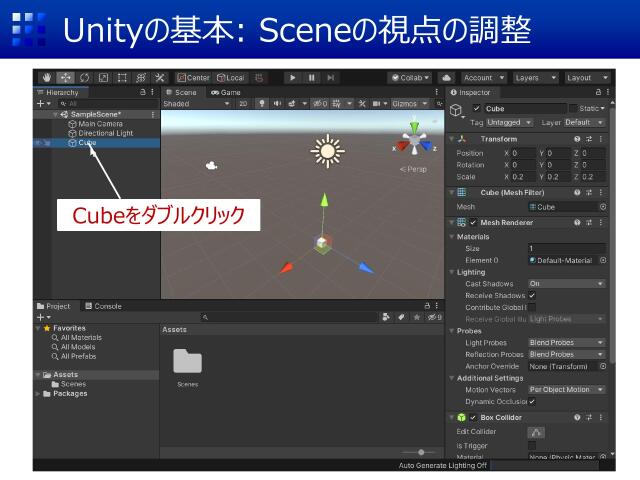Select the Rect Transform tool
640x480 pixels.
tap(122, 77)
